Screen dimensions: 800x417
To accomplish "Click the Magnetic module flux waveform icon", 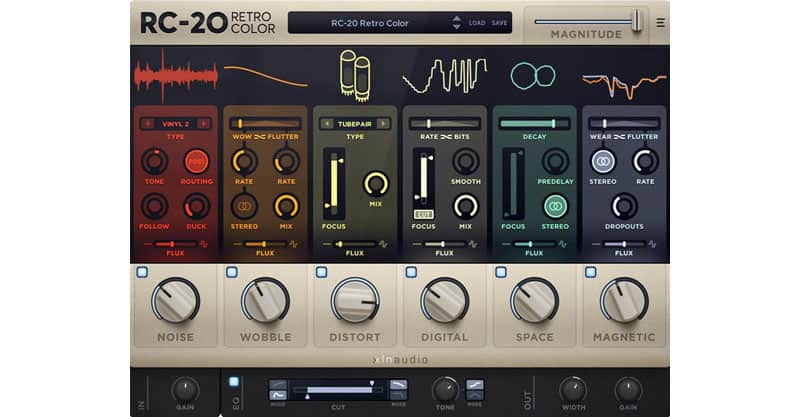I will [x=652, y=244].
